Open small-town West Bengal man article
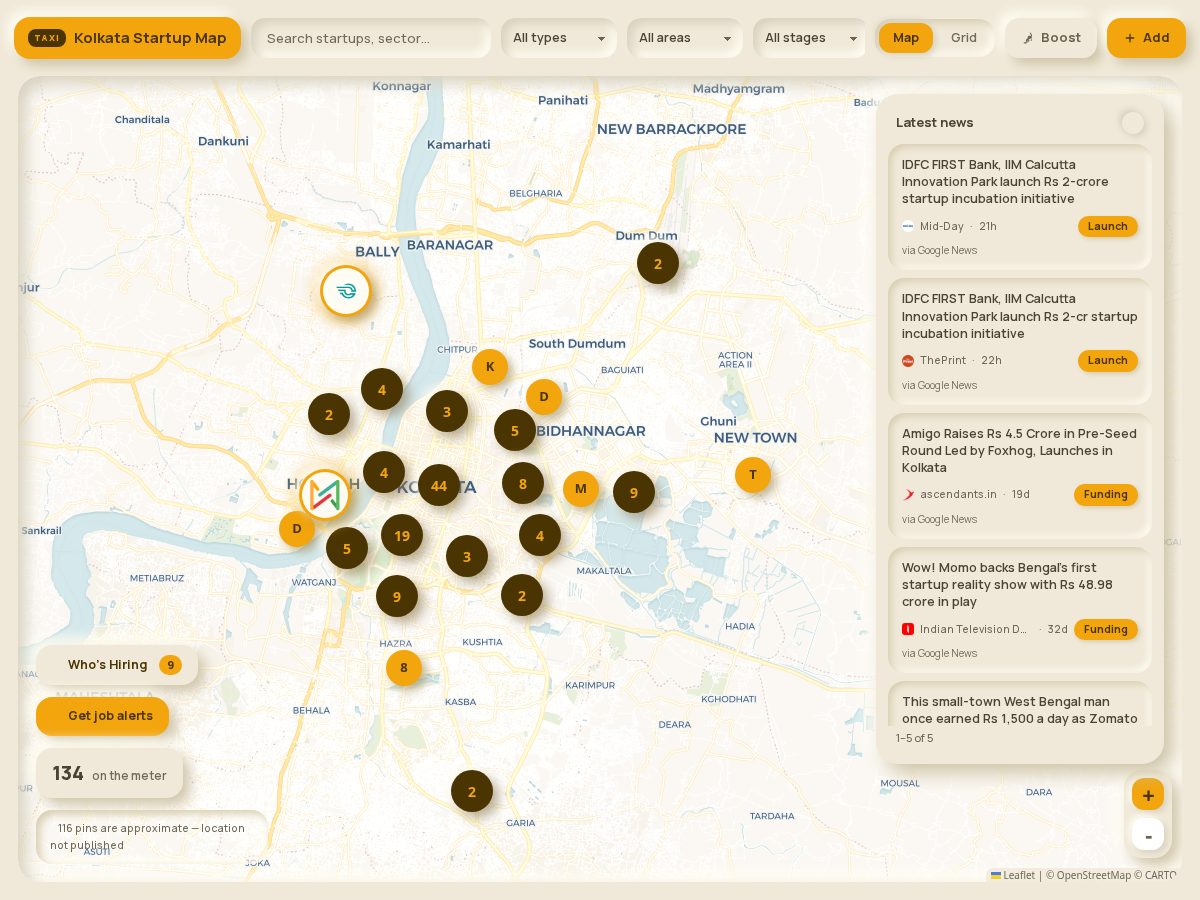This screenshot has height=900, width=1200. pyautogui.click(x=1020, y=704)
